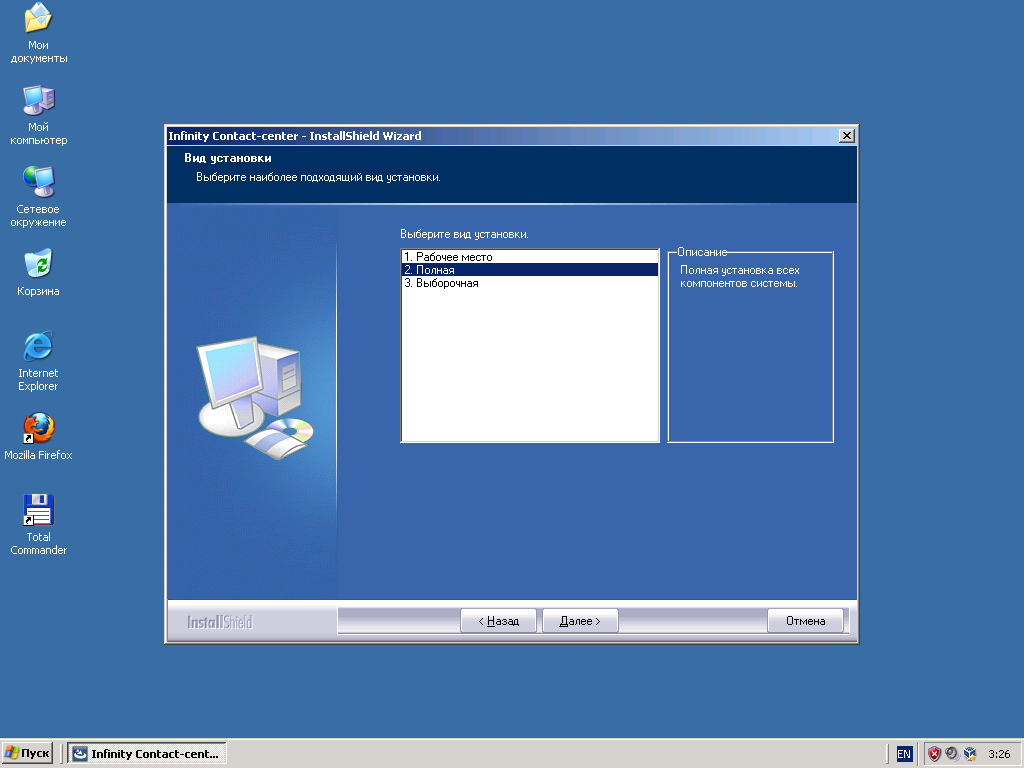Choose the 2. Полная install type

tap(530, 270)
